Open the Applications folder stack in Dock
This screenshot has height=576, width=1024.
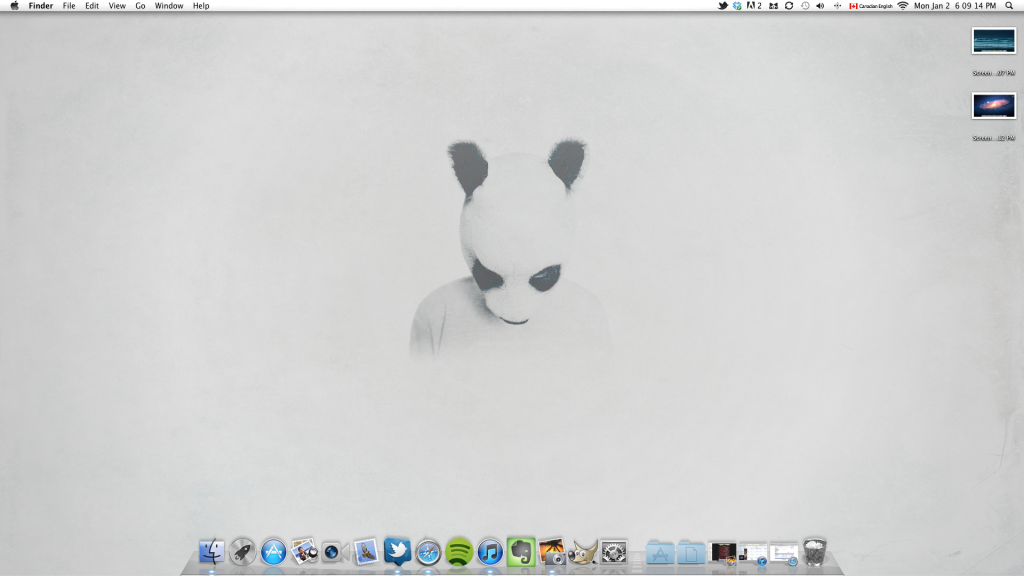point(660,551)
